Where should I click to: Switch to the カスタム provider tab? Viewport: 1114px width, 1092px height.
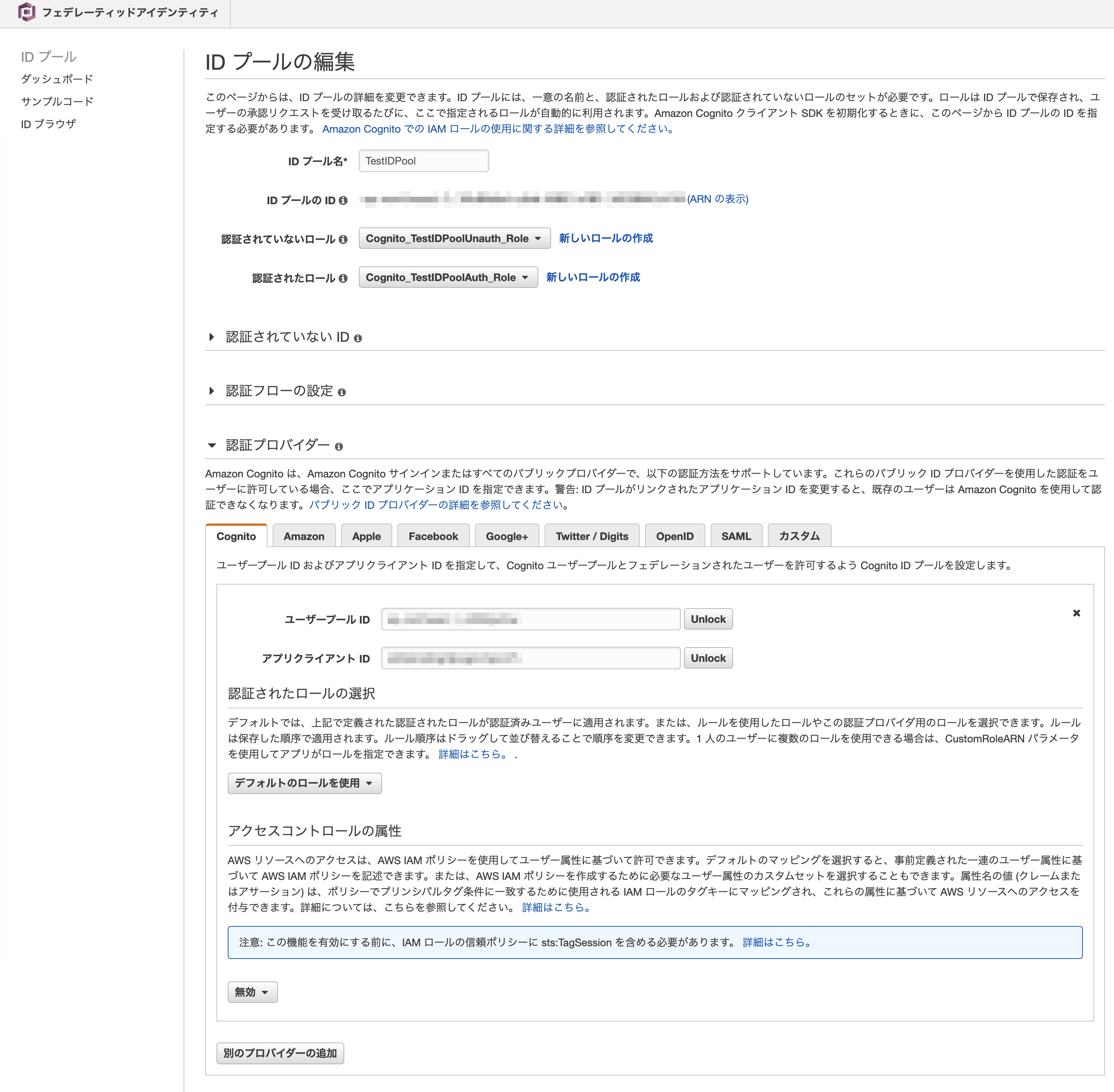pos(799,536)
